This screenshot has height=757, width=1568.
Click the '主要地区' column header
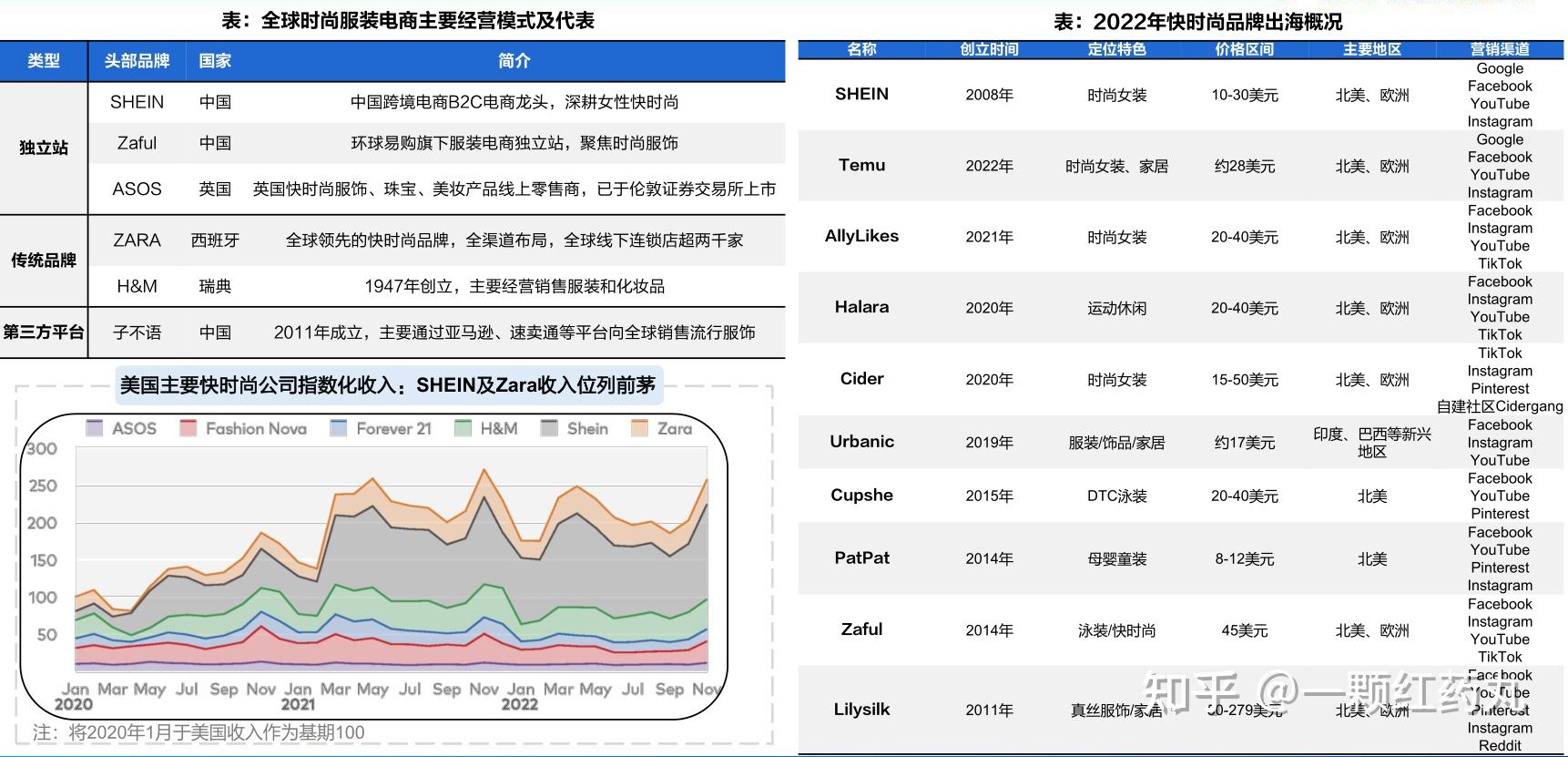[x=1372, y=49]
